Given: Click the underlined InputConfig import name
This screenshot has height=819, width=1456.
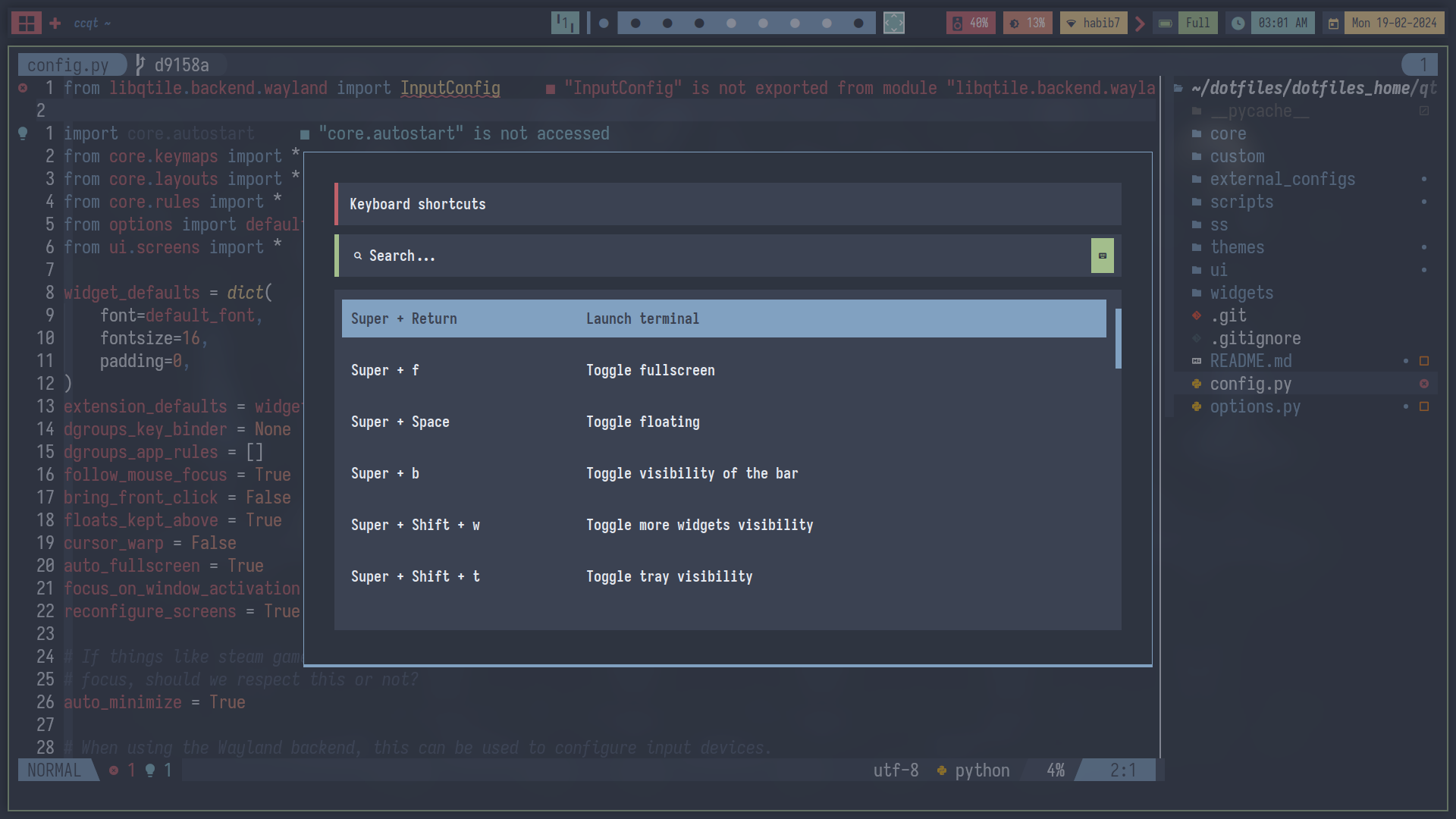Looking at the screenshot, I should (x=450, y=88).
